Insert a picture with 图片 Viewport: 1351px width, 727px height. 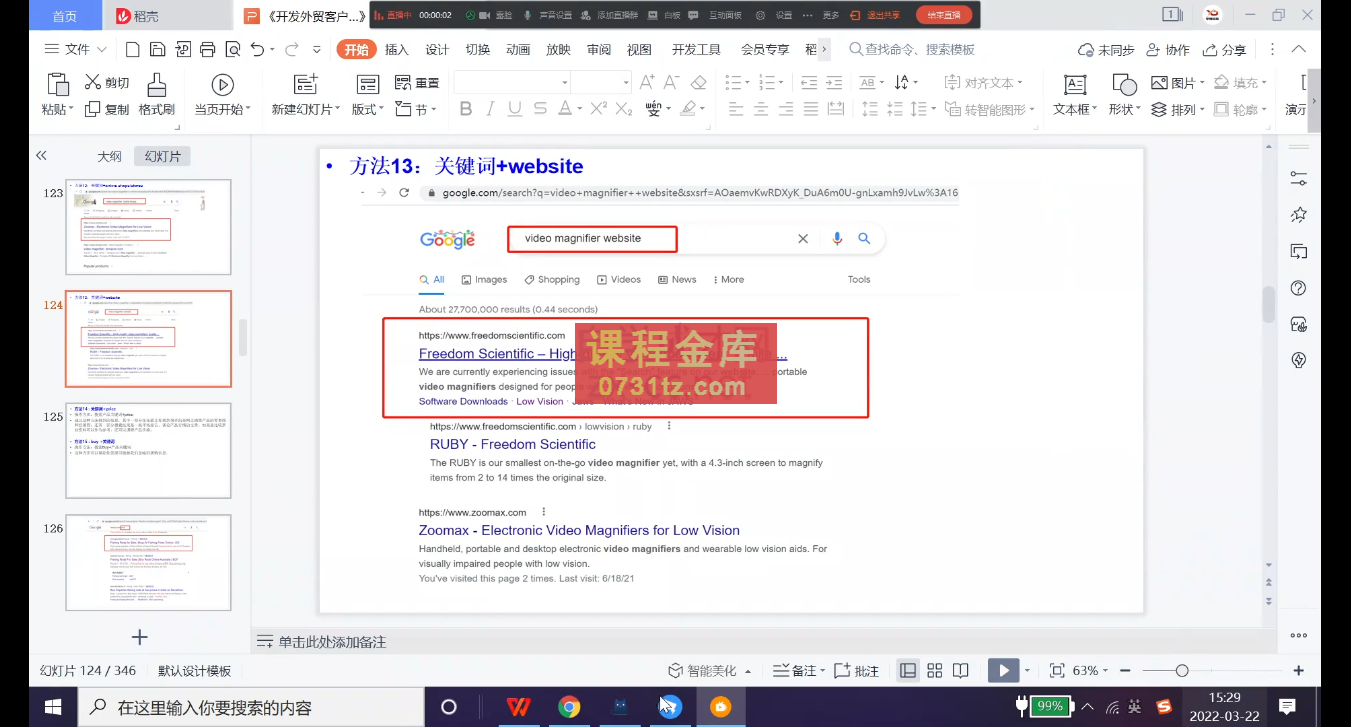(x=1177, y=83)
